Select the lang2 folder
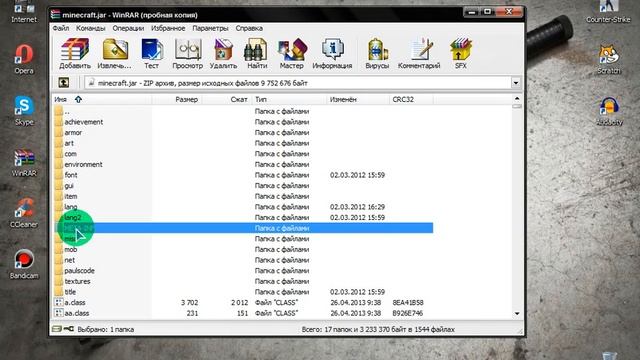 point(73,218)
